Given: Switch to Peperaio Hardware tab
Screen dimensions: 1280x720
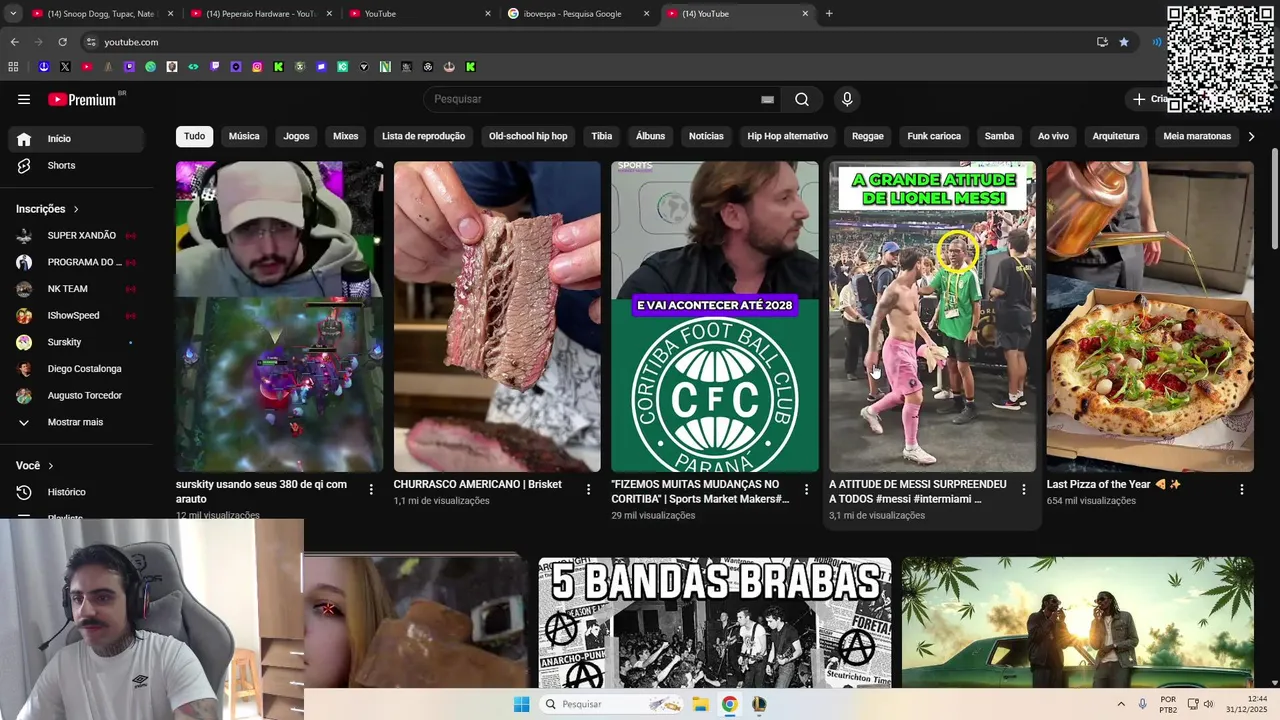Looking at the screenshot, I should point(260,14).
